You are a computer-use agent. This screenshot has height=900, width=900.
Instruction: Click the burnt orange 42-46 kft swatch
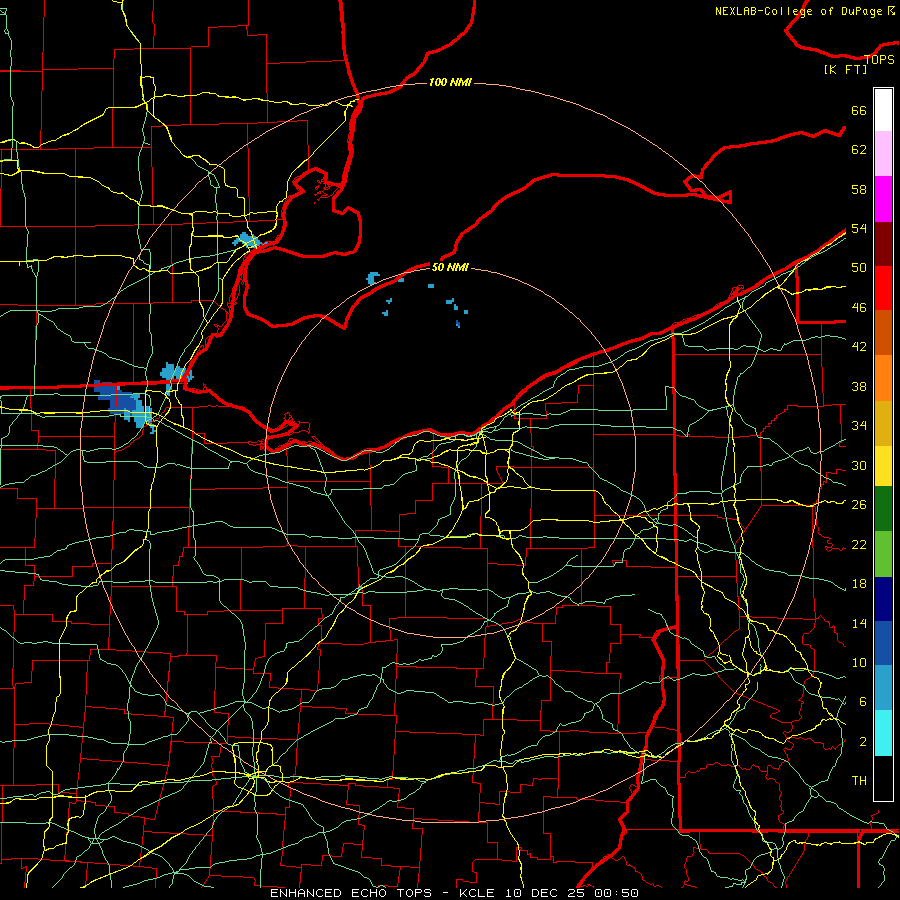(883, 332)
